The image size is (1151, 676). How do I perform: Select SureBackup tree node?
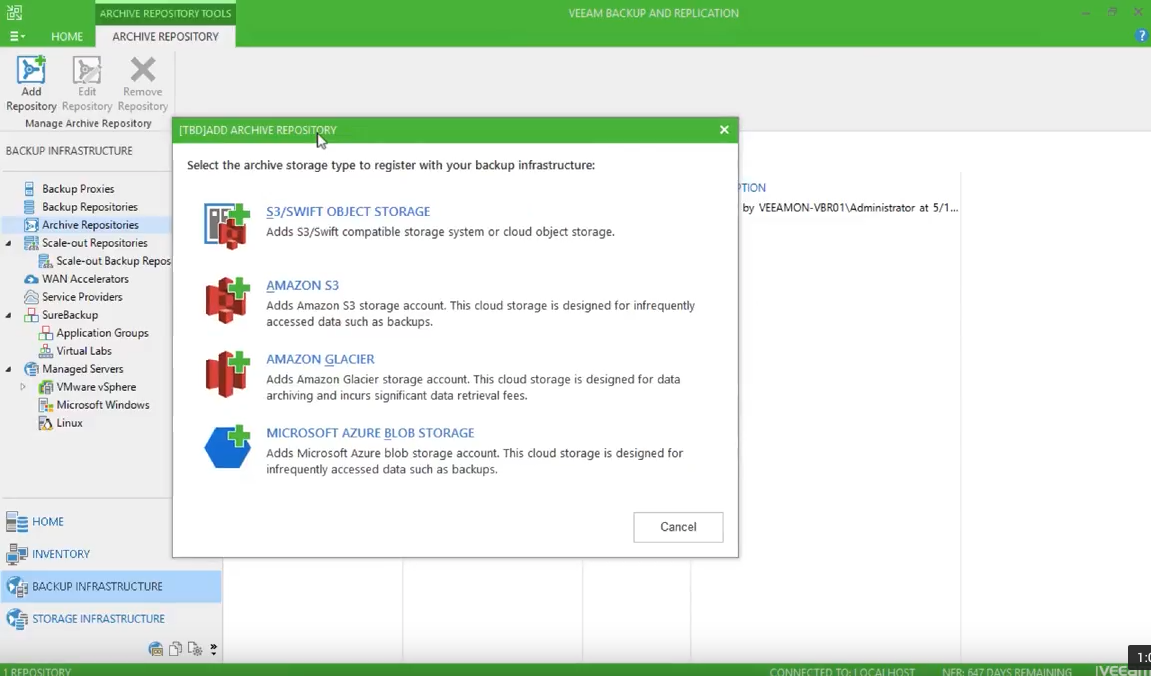click(70, 315)
